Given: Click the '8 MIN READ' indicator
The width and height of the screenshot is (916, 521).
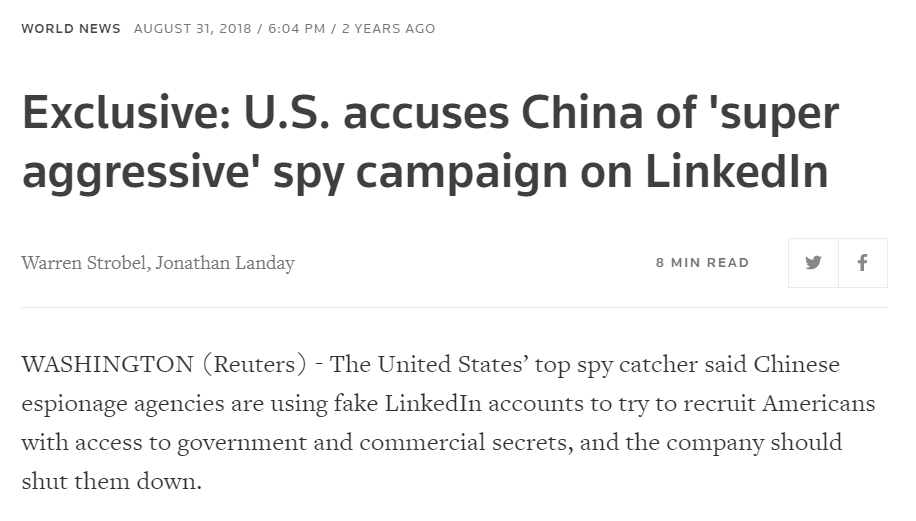Looking at the screenshot, I should (x=702, y=263).
